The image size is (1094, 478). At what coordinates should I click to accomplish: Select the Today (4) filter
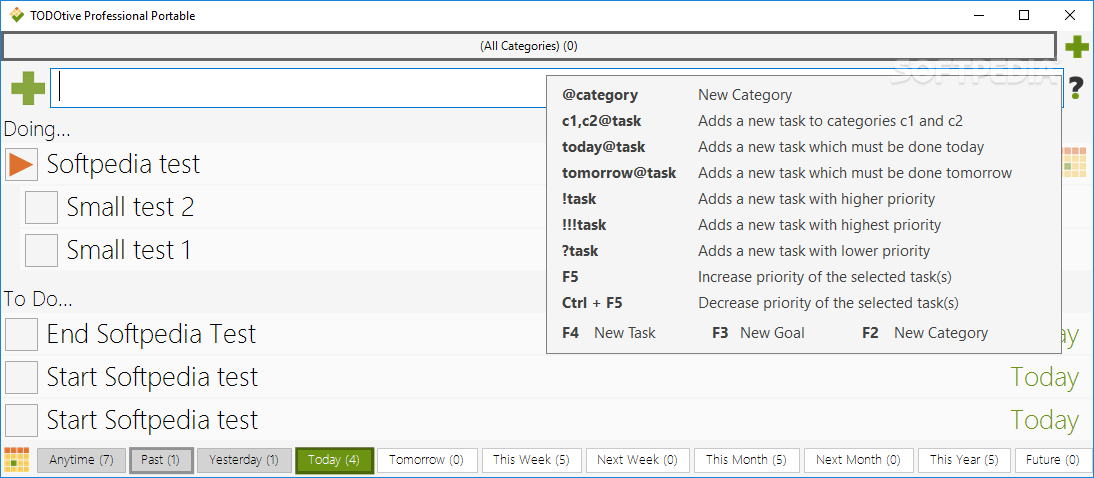(x=334, y=460)
